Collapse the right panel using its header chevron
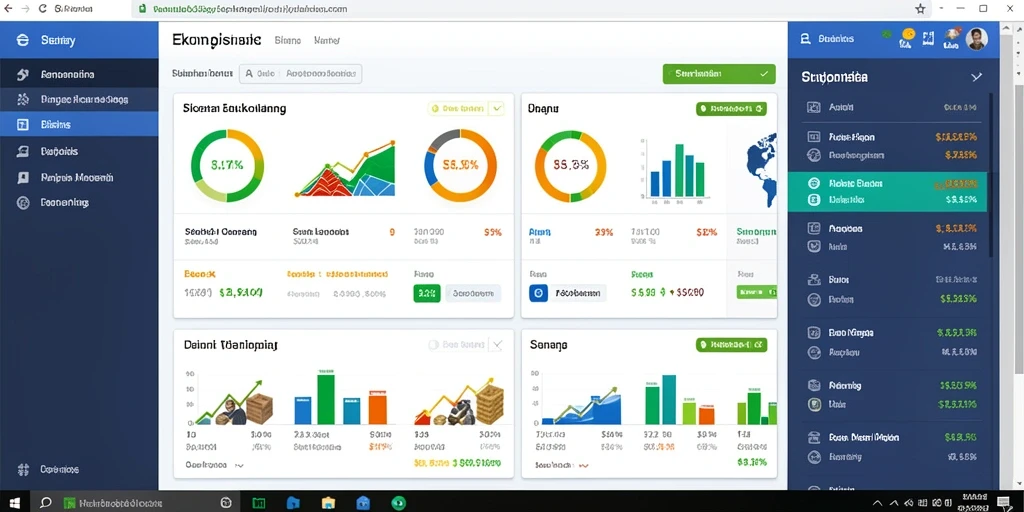The image size is (1024, 512). [x=976, y=77]
